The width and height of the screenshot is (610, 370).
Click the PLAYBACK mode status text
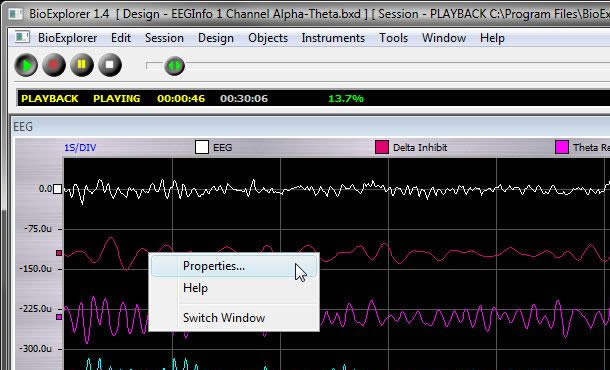[50, 98]
